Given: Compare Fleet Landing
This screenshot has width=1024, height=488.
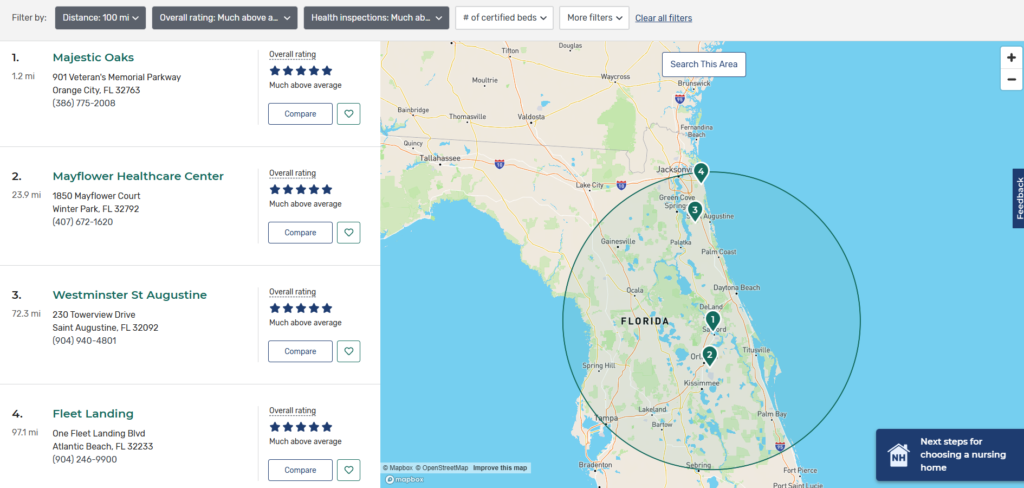Looking at the screenshot, I should coord(300,470).
